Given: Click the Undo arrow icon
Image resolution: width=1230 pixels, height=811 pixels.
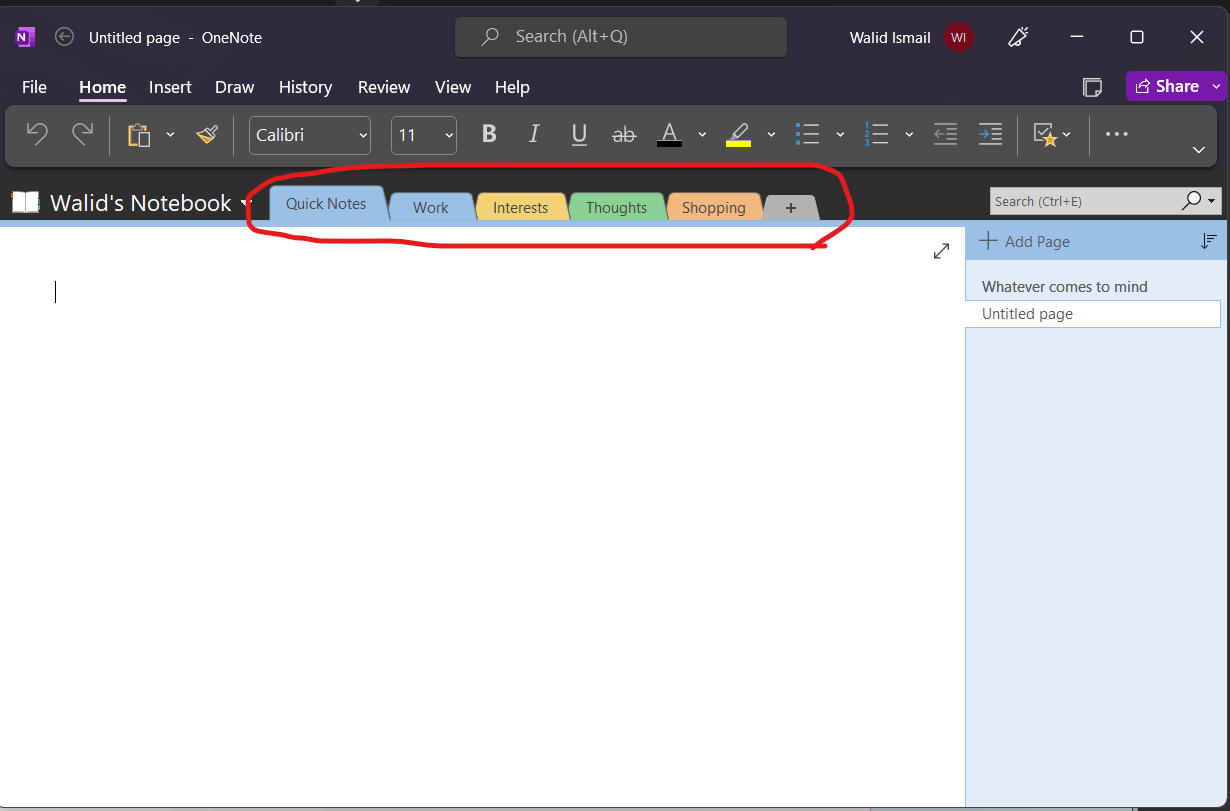Looking at the screenshot, I should point(37,134).
